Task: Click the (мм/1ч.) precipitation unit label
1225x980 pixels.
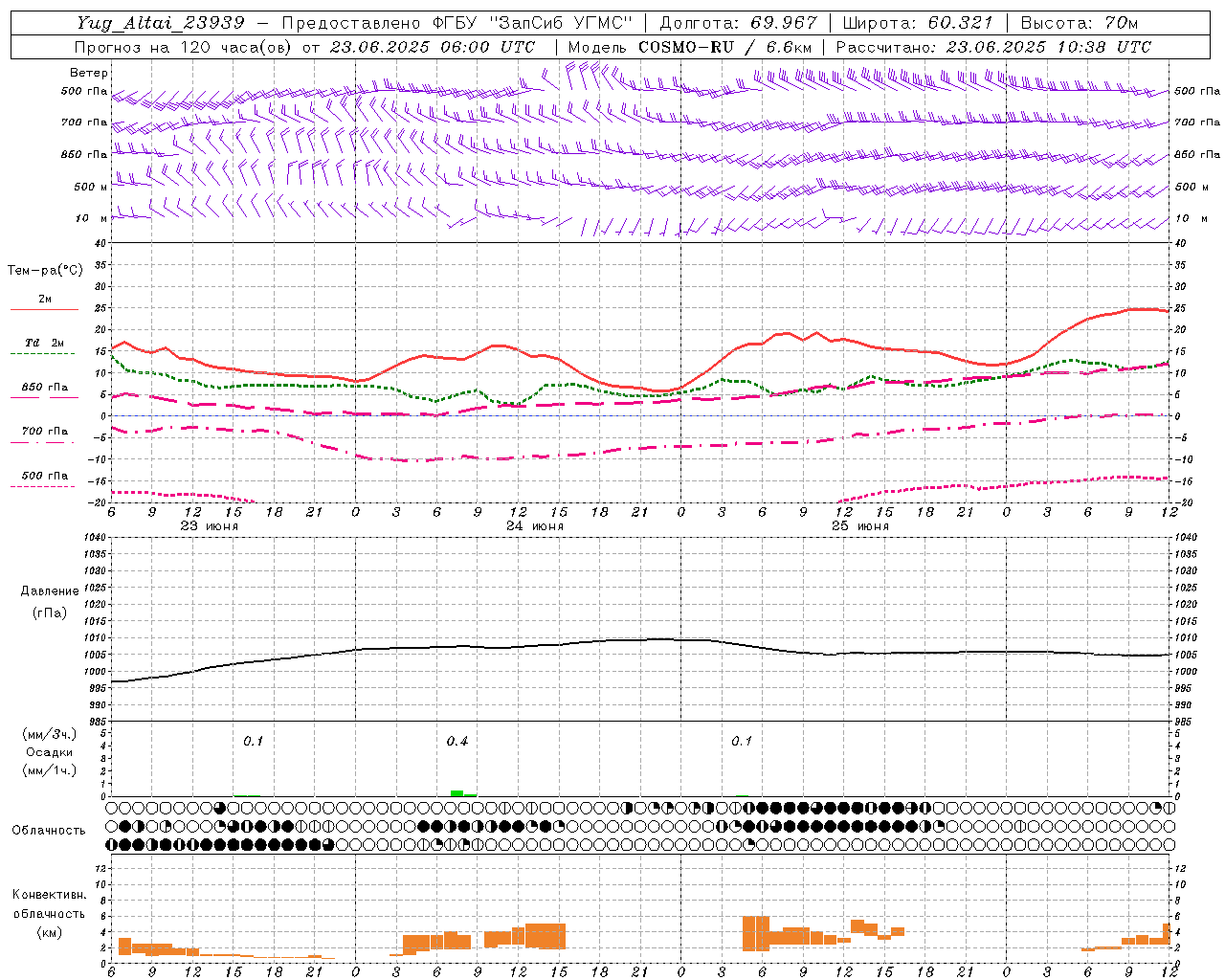Action: point(50,770)
